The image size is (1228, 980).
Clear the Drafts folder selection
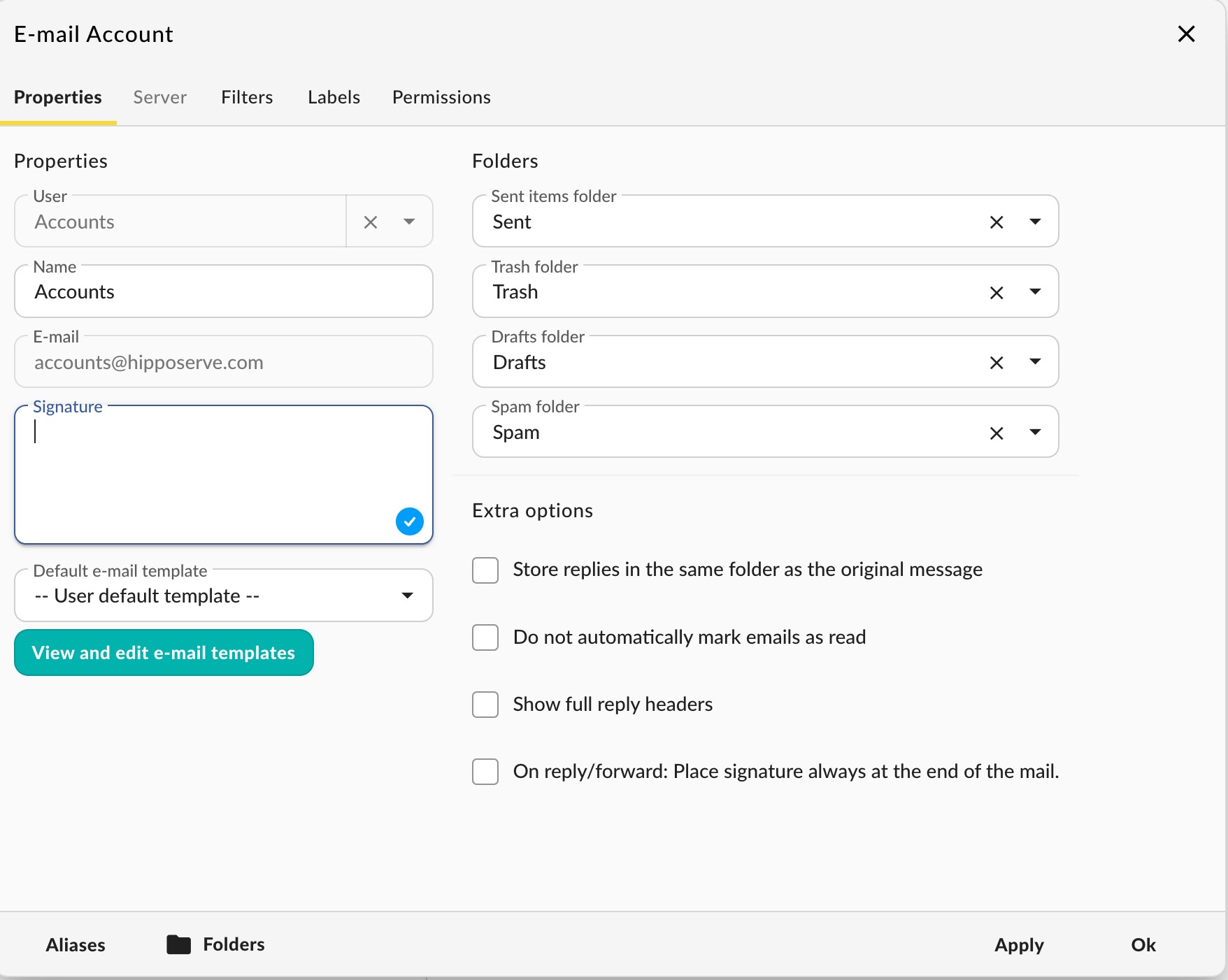[x=997, y=363]
